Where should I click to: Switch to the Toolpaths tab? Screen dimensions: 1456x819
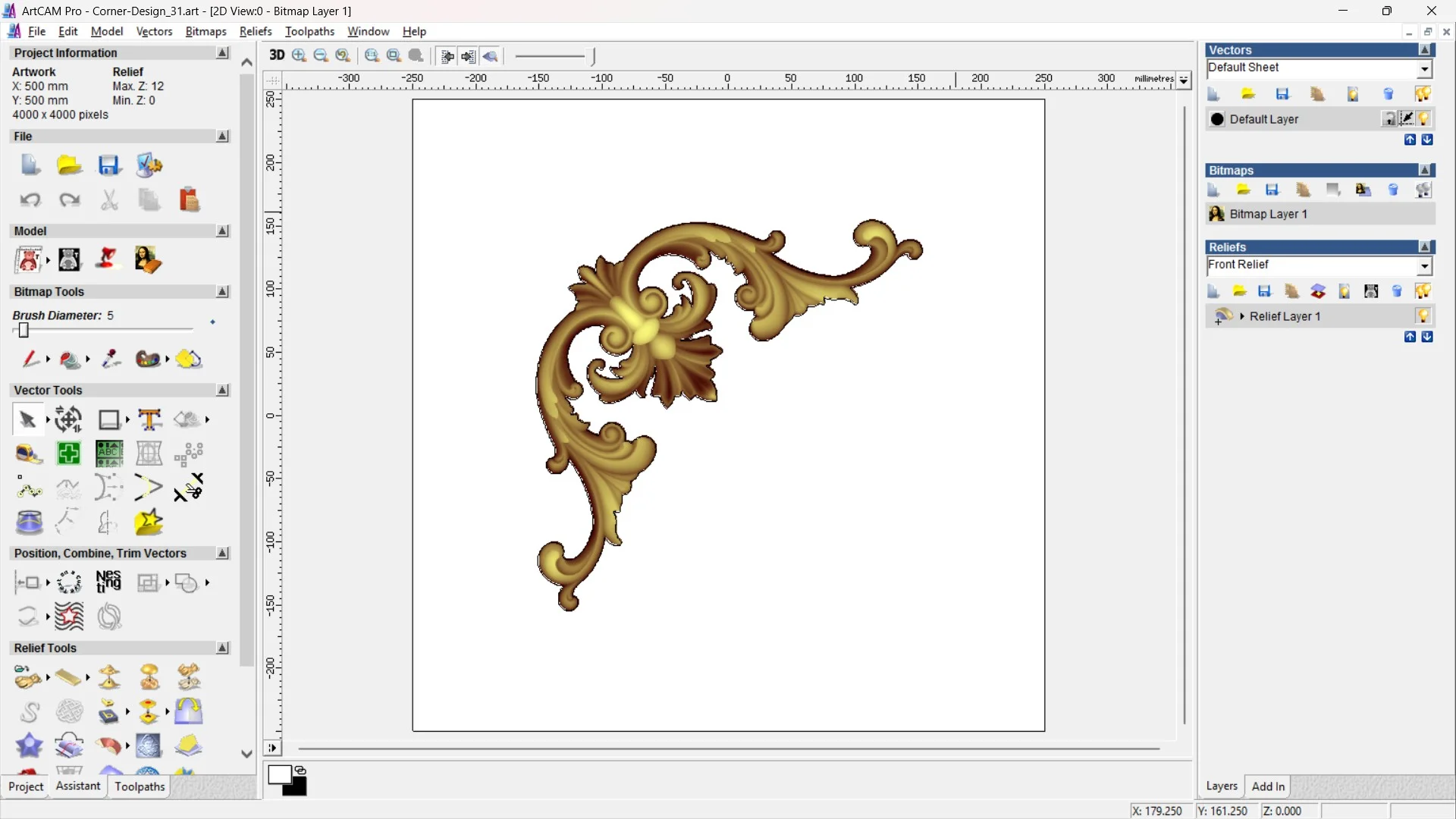pos(139,787)
